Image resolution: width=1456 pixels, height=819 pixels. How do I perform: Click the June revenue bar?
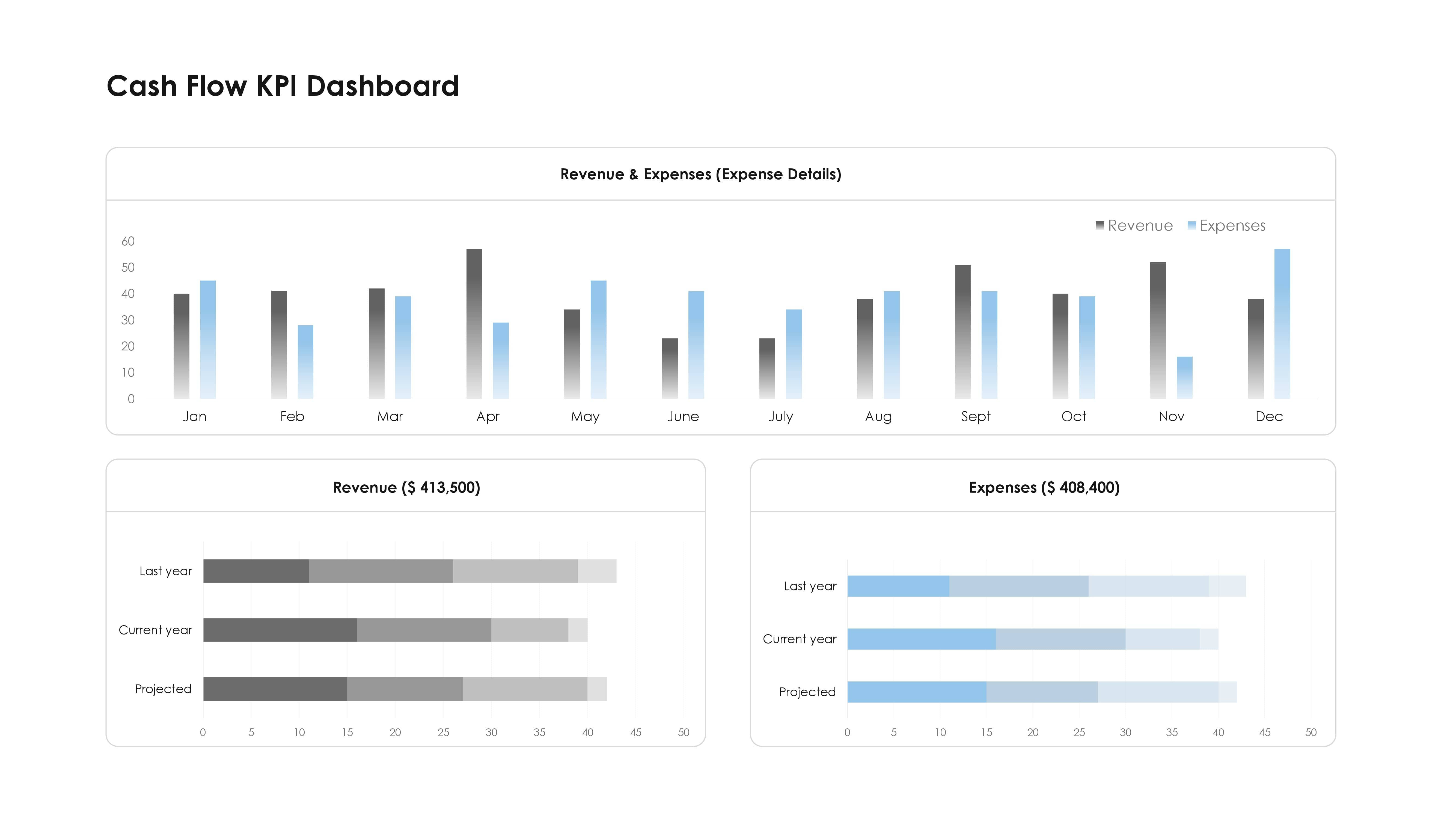click(670, 368)
